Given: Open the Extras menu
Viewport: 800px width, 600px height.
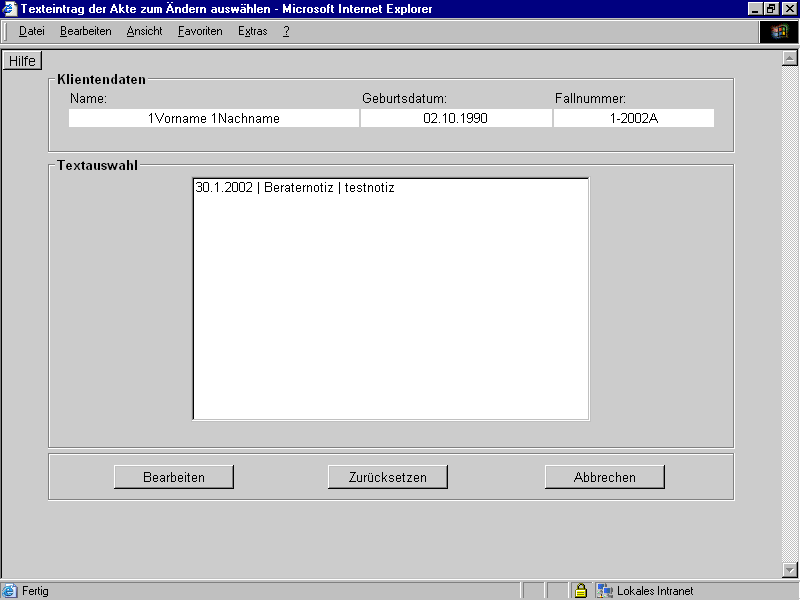Looking at the screenshot, I should (x=252, y=31).
